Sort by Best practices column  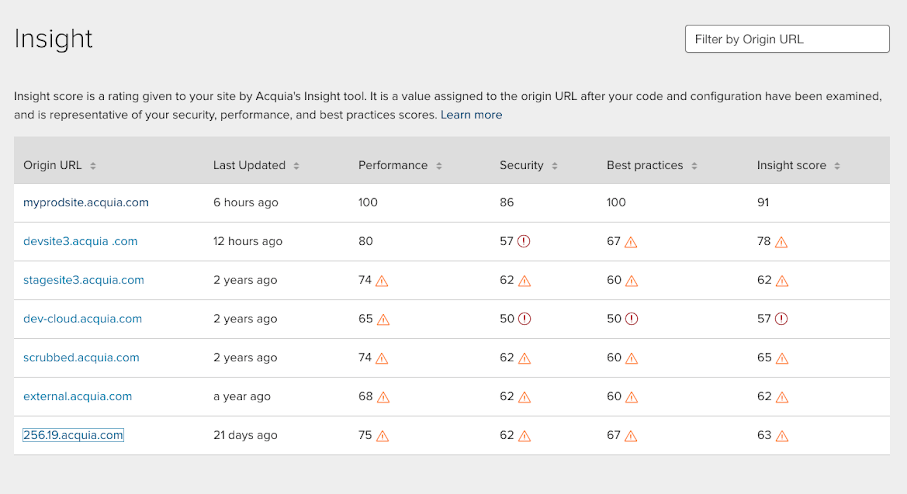point(652,165)
